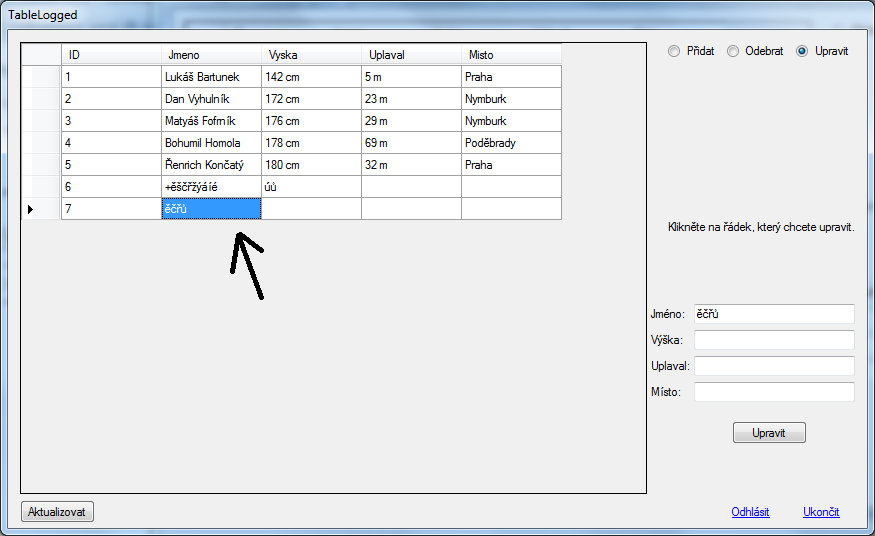
Task: Click the 5 m swim distance cell
Action: pos(411,77)
